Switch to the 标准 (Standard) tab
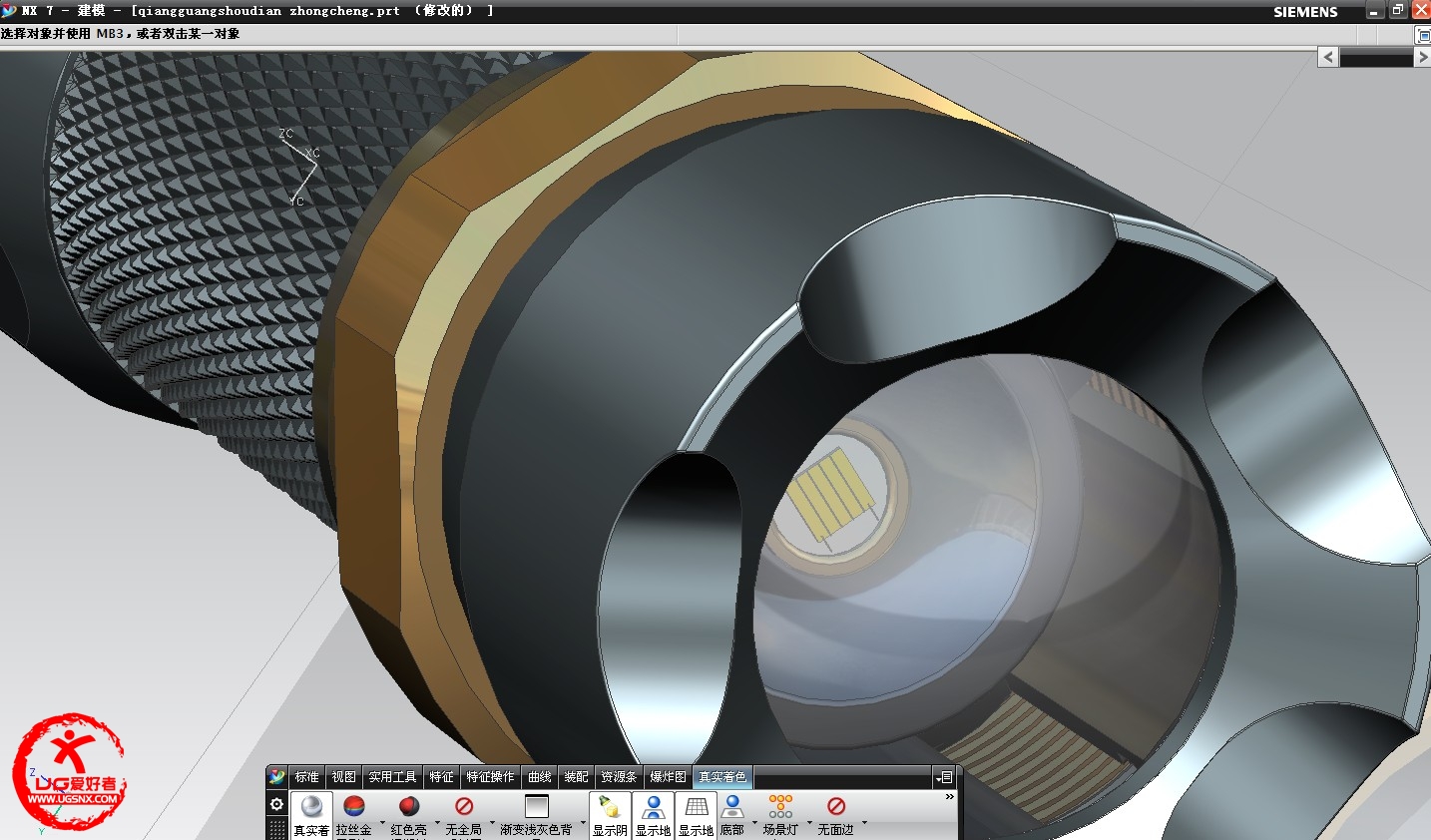 coord(306,776)
